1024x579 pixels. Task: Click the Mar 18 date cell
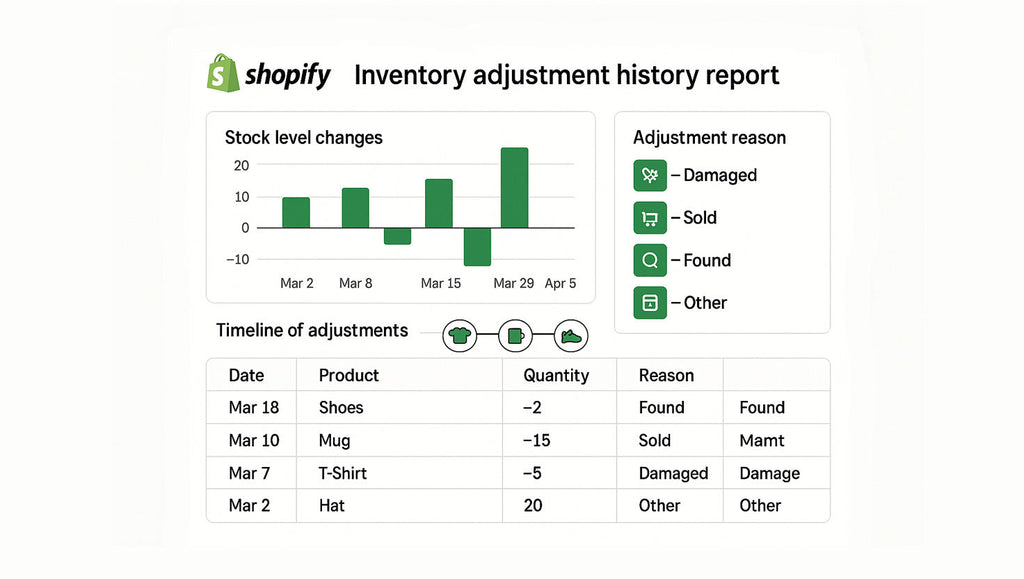tap(254, 407)
